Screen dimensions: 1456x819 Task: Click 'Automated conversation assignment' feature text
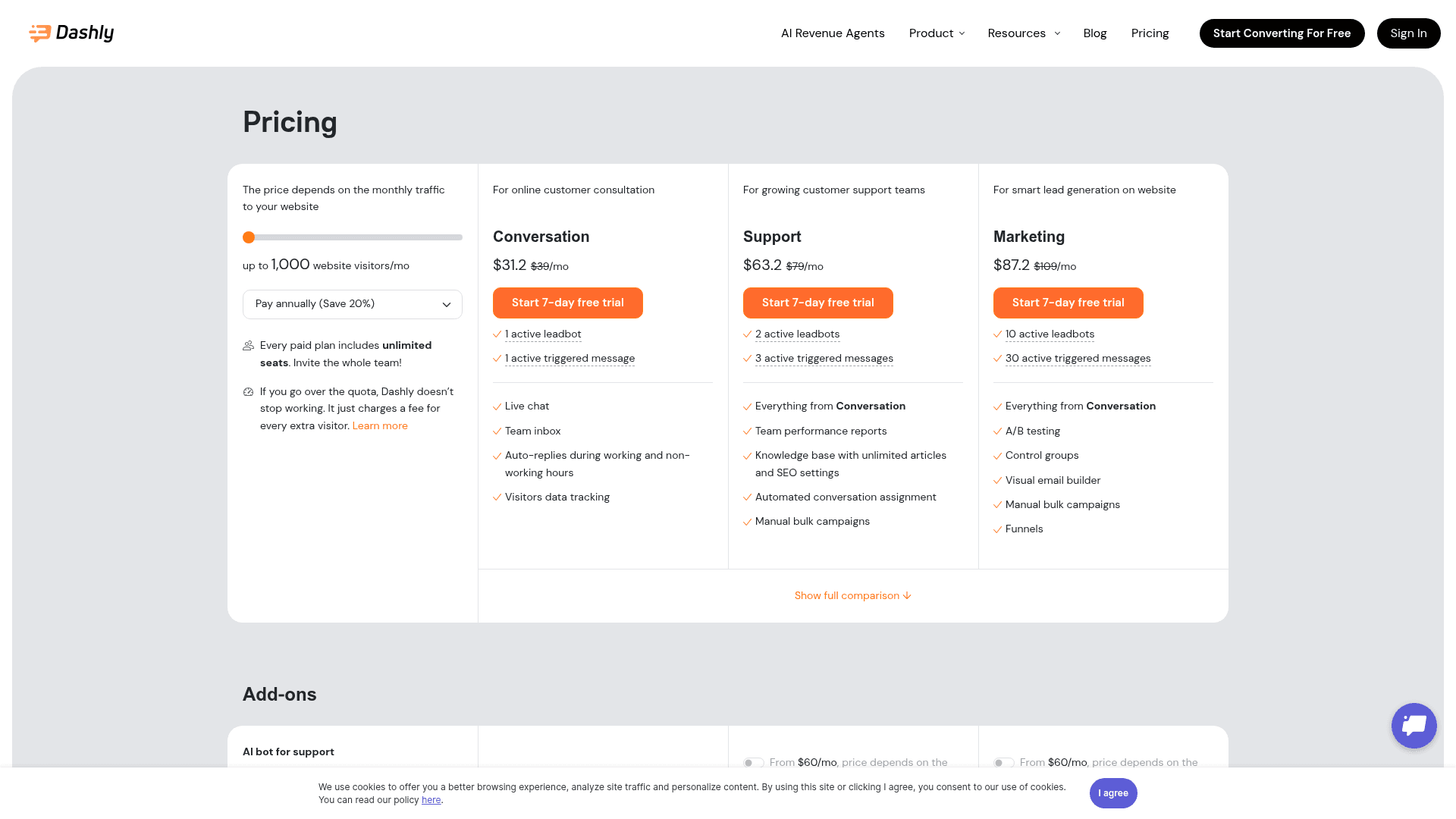click(x=846, y=497)
